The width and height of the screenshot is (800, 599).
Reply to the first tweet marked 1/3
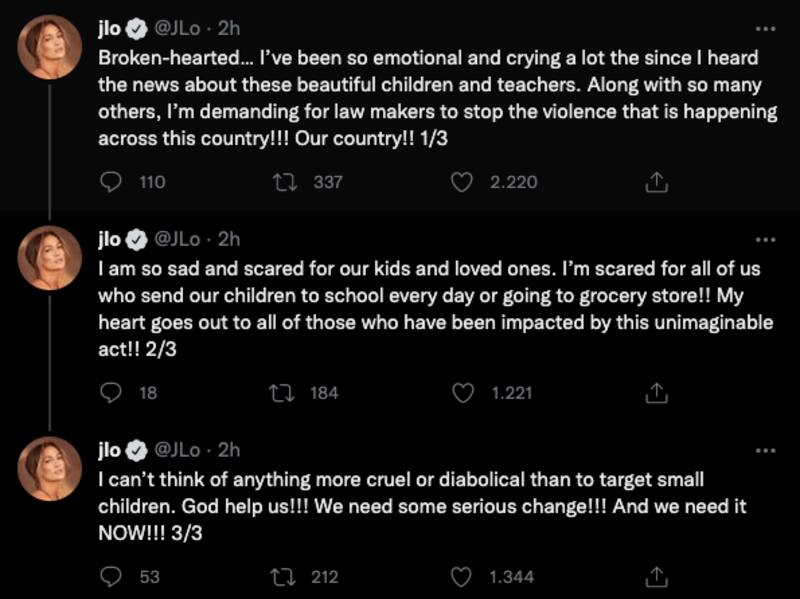click(x=113, y=182)
